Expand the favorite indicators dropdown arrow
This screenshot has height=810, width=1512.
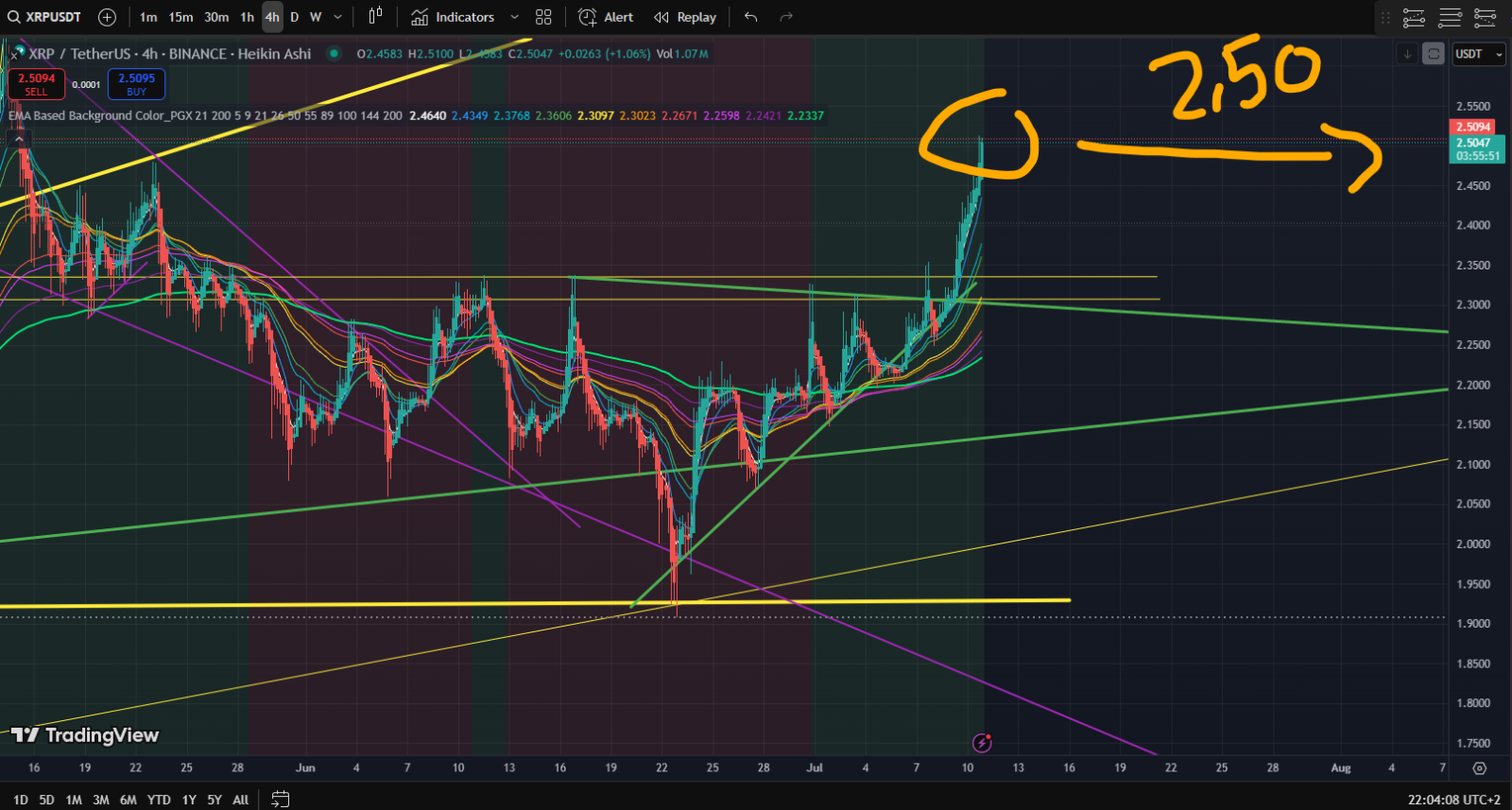(x=514, y=17)
